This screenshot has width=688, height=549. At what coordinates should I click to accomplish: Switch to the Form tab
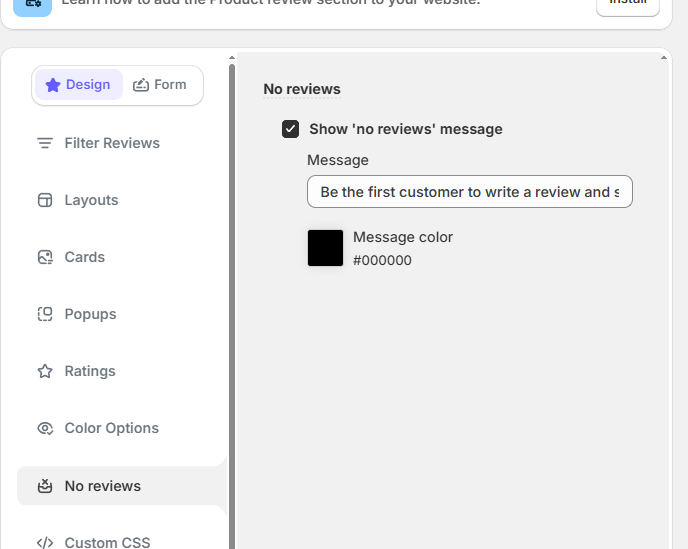point(160,85)
